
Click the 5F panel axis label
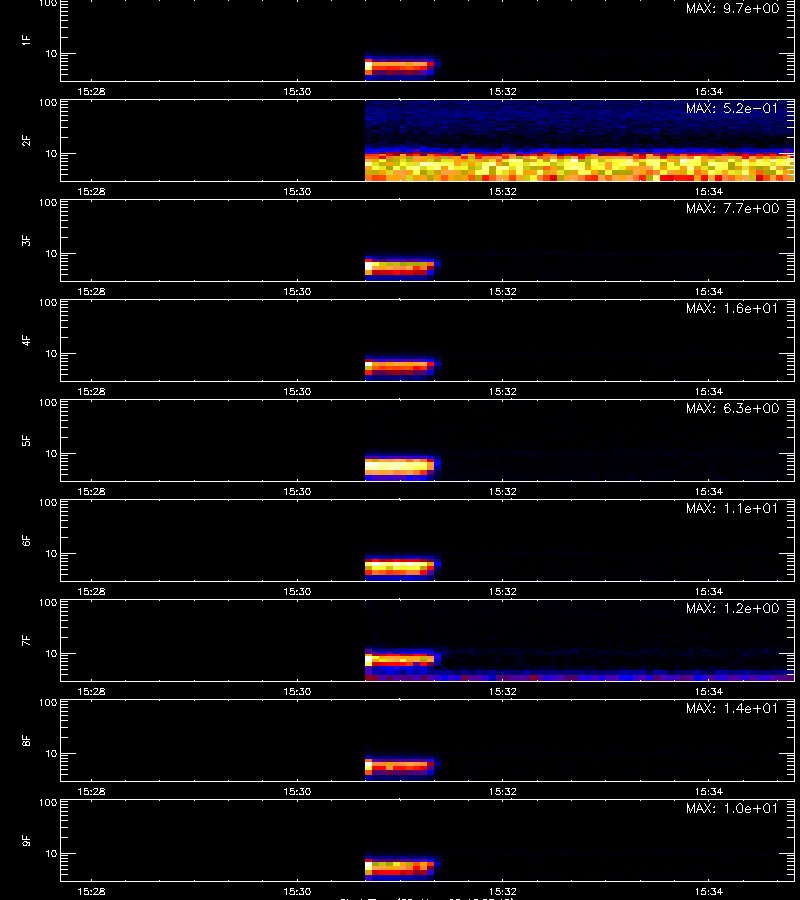(26, 440)
